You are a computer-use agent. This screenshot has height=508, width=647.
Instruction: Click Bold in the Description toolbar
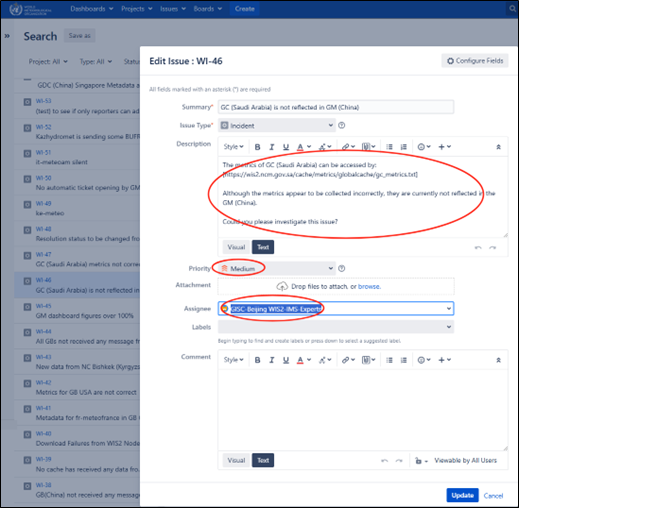pos(257,146)
